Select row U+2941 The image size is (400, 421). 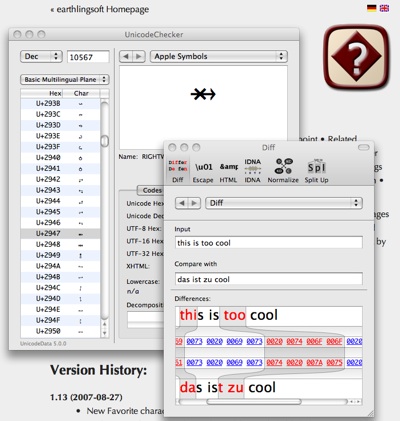60,168
